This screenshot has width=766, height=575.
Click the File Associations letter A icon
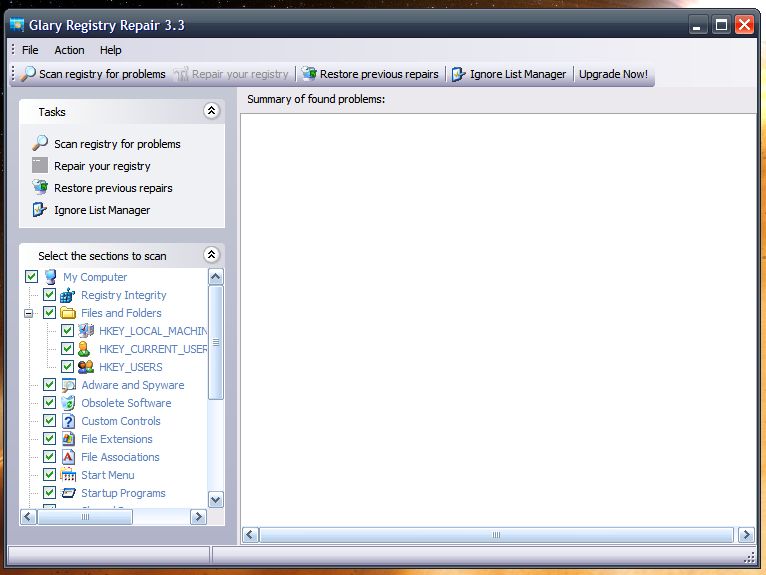pos(68,457)
